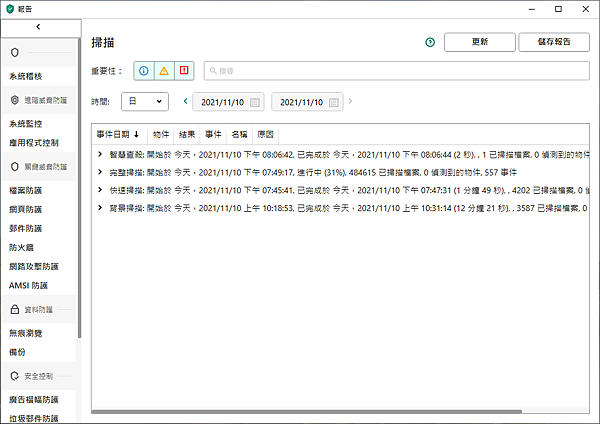Open the time period dropdown showing 日
The image size is (600, 424).
[x=145, y=102]
